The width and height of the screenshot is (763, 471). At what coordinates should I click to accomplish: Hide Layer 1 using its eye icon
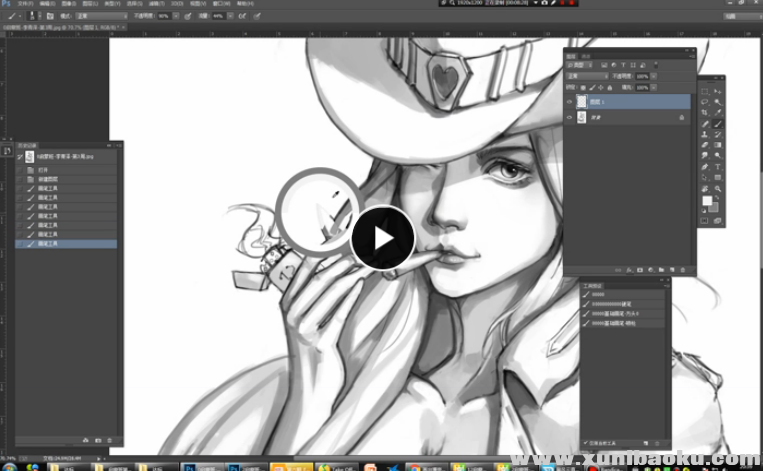click(x=570, y=101)
